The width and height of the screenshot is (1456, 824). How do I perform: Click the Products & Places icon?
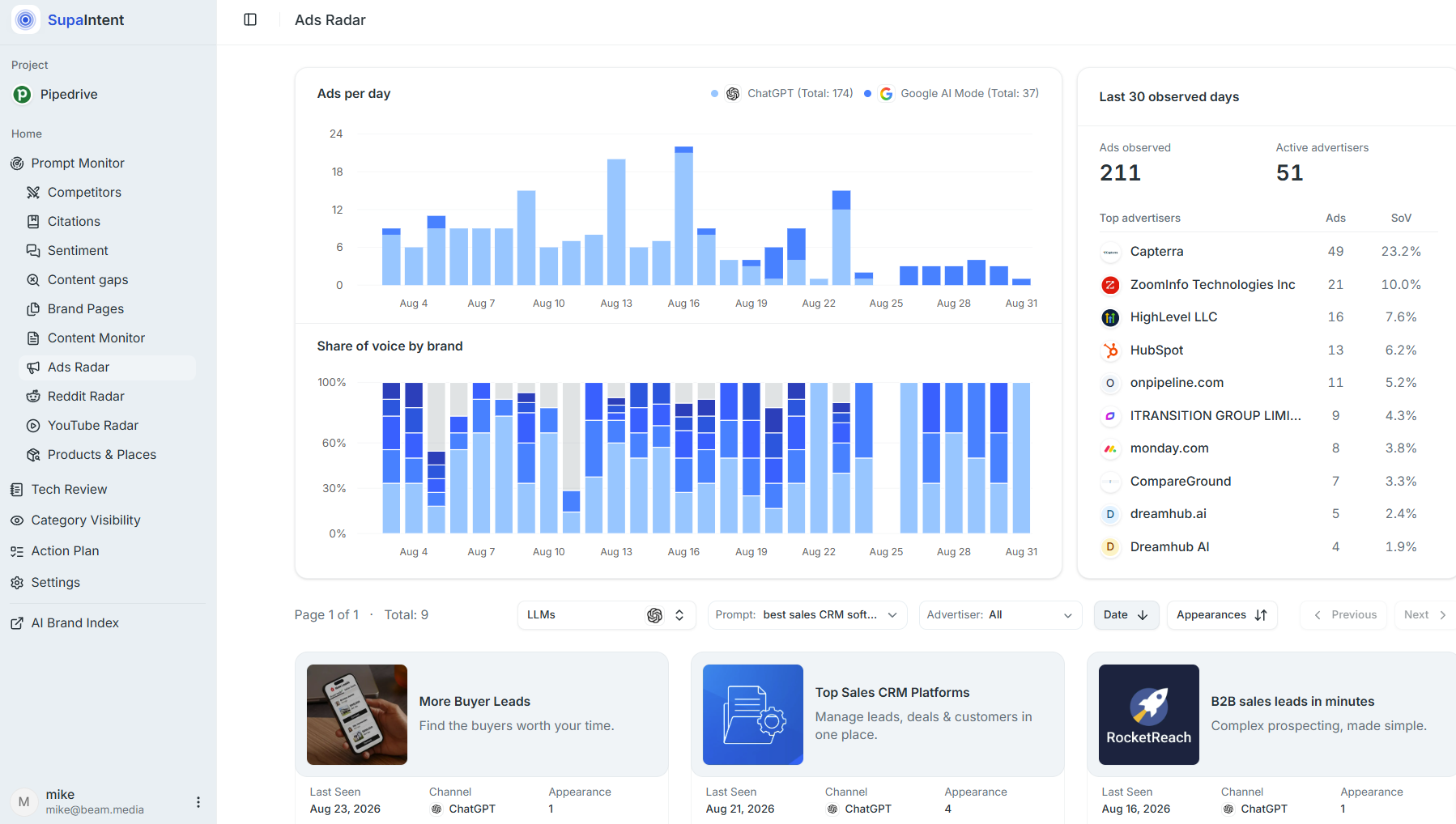tap(33, 455)
